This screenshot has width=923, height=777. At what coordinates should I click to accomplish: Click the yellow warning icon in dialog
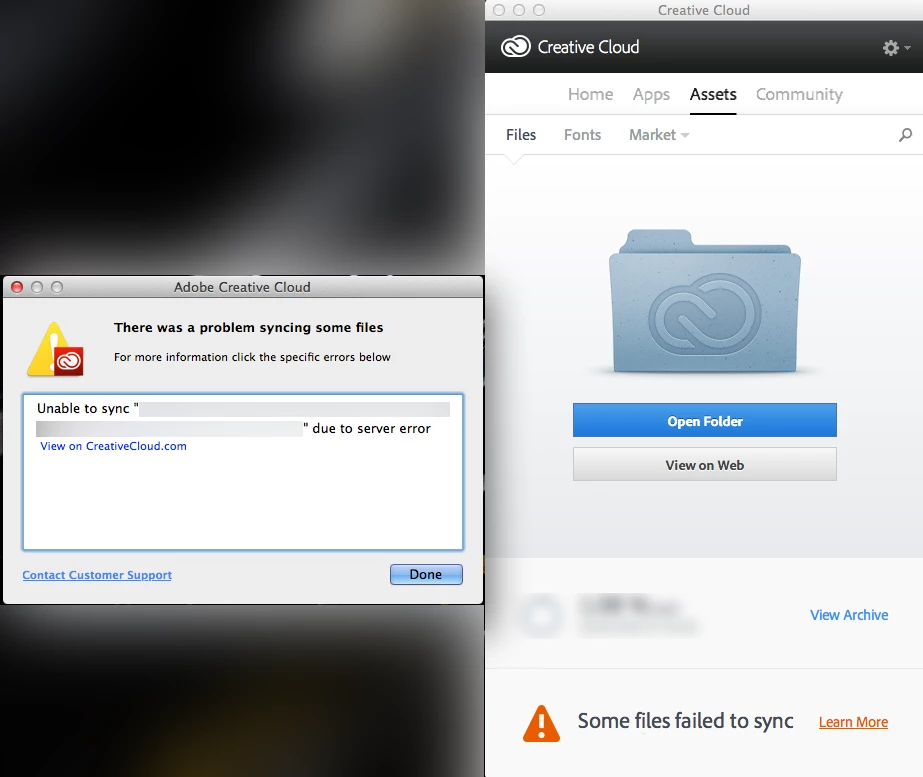click(55, 349)
